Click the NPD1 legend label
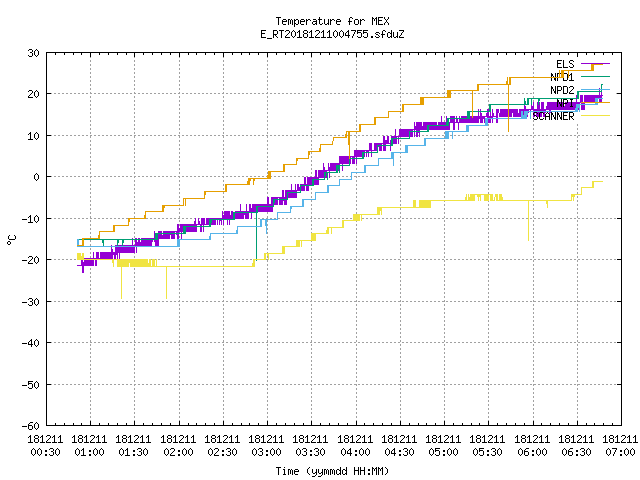 pyautogui.click(x=562, y=77)
